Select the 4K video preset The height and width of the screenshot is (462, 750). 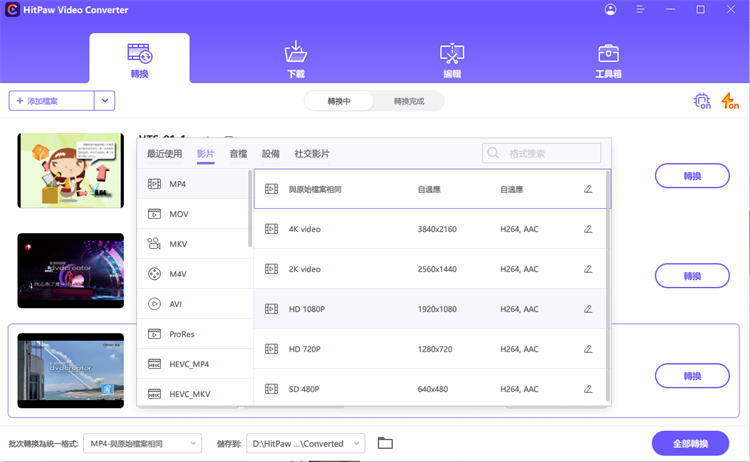430,229
